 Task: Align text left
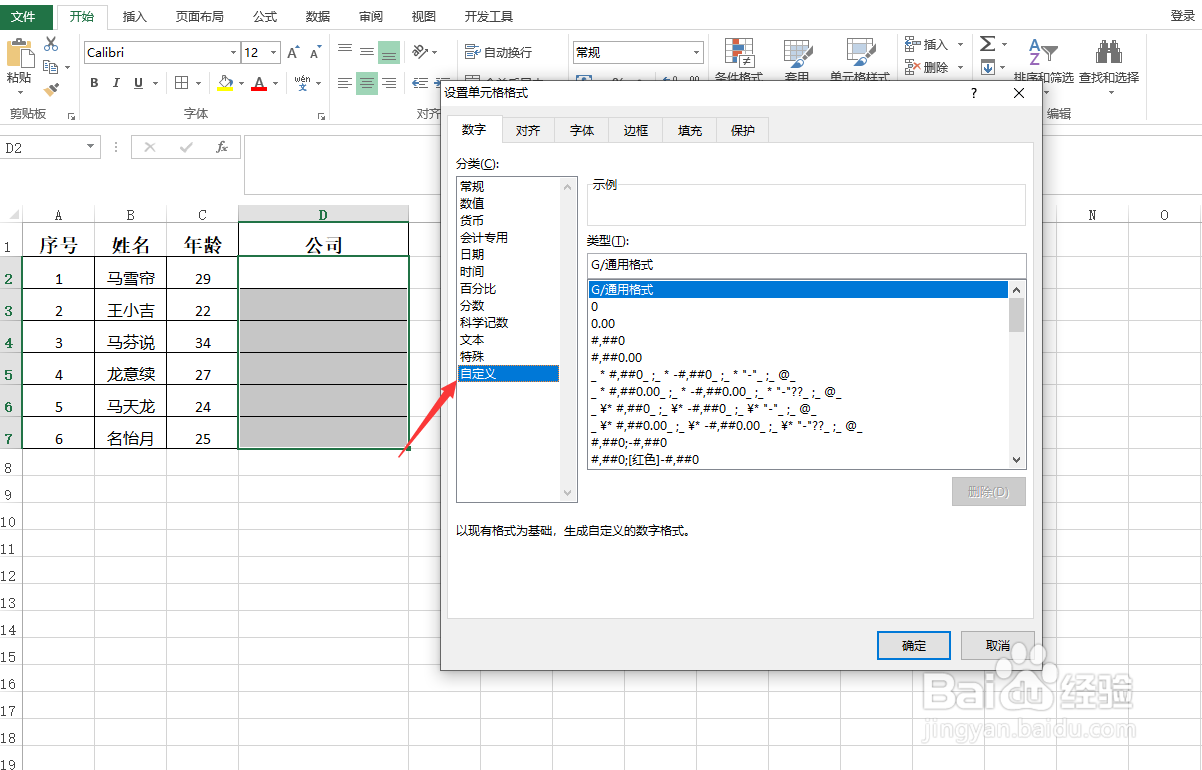pos(345,83)
